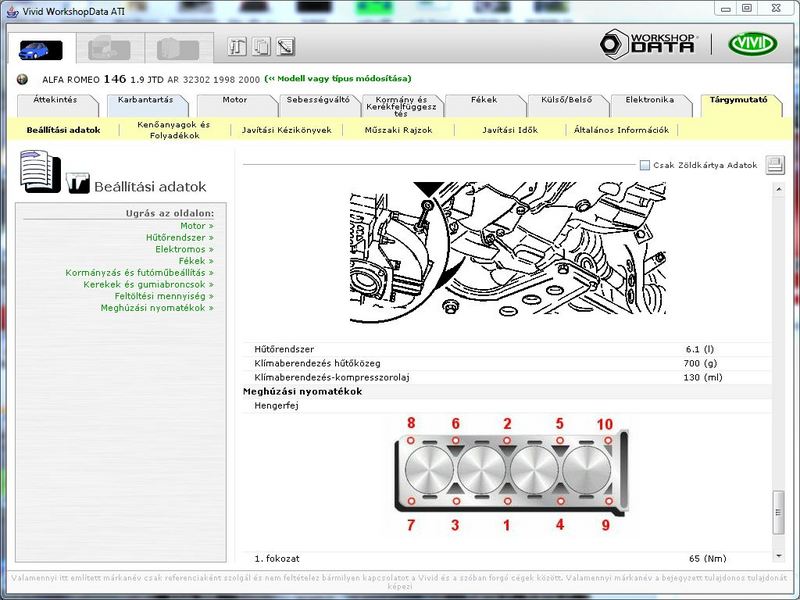Click the cylinder head bolt sequence diagram
The height and width of the screenshot is (600, 800).
click(x=511, y=474)
